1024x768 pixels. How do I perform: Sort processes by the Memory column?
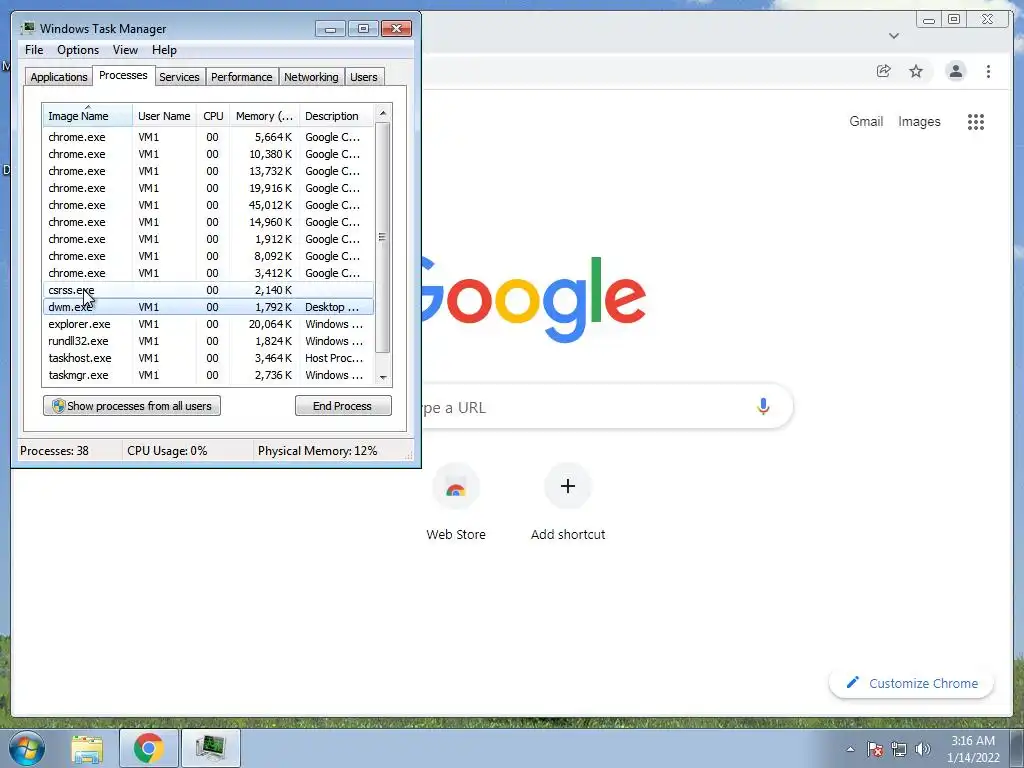click(264, 116)
